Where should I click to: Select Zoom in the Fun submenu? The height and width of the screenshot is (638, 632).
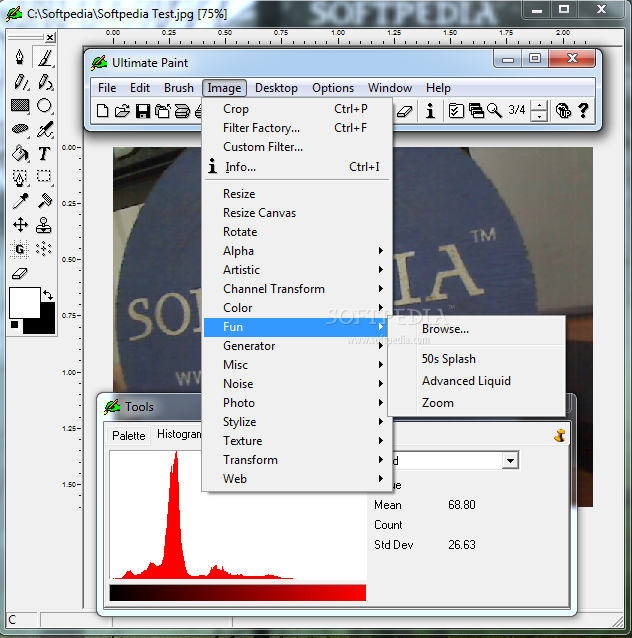pos(476,403)
